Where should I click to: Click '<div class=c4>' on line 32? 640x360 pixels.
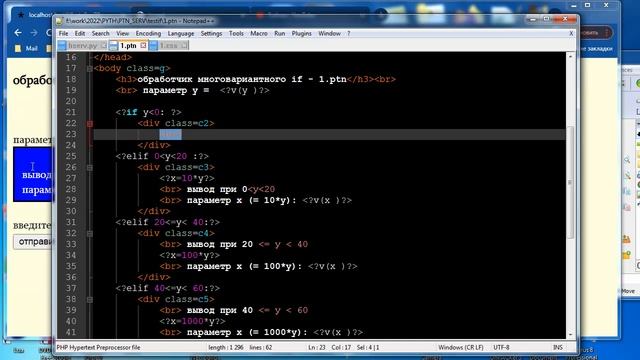pyautogui.click(x=176, y=233)
